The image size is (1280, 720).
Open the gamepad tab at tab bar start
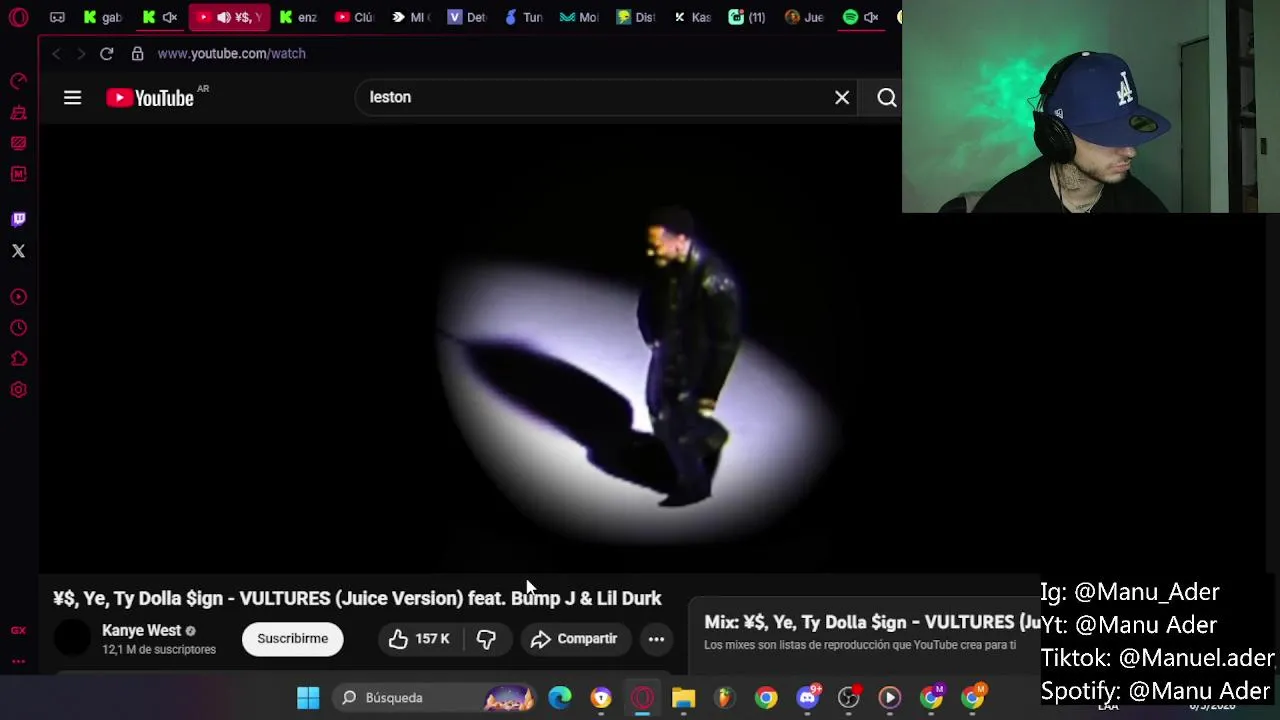coord(57,17)
